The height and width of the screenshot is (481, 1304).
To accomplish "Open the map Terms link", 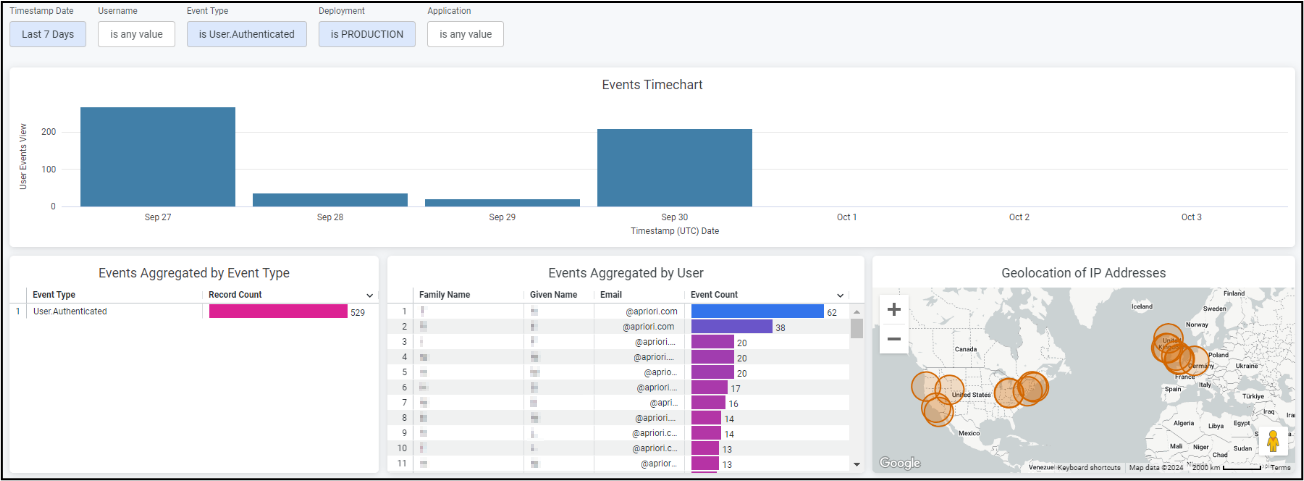I will pos(1280,467).
